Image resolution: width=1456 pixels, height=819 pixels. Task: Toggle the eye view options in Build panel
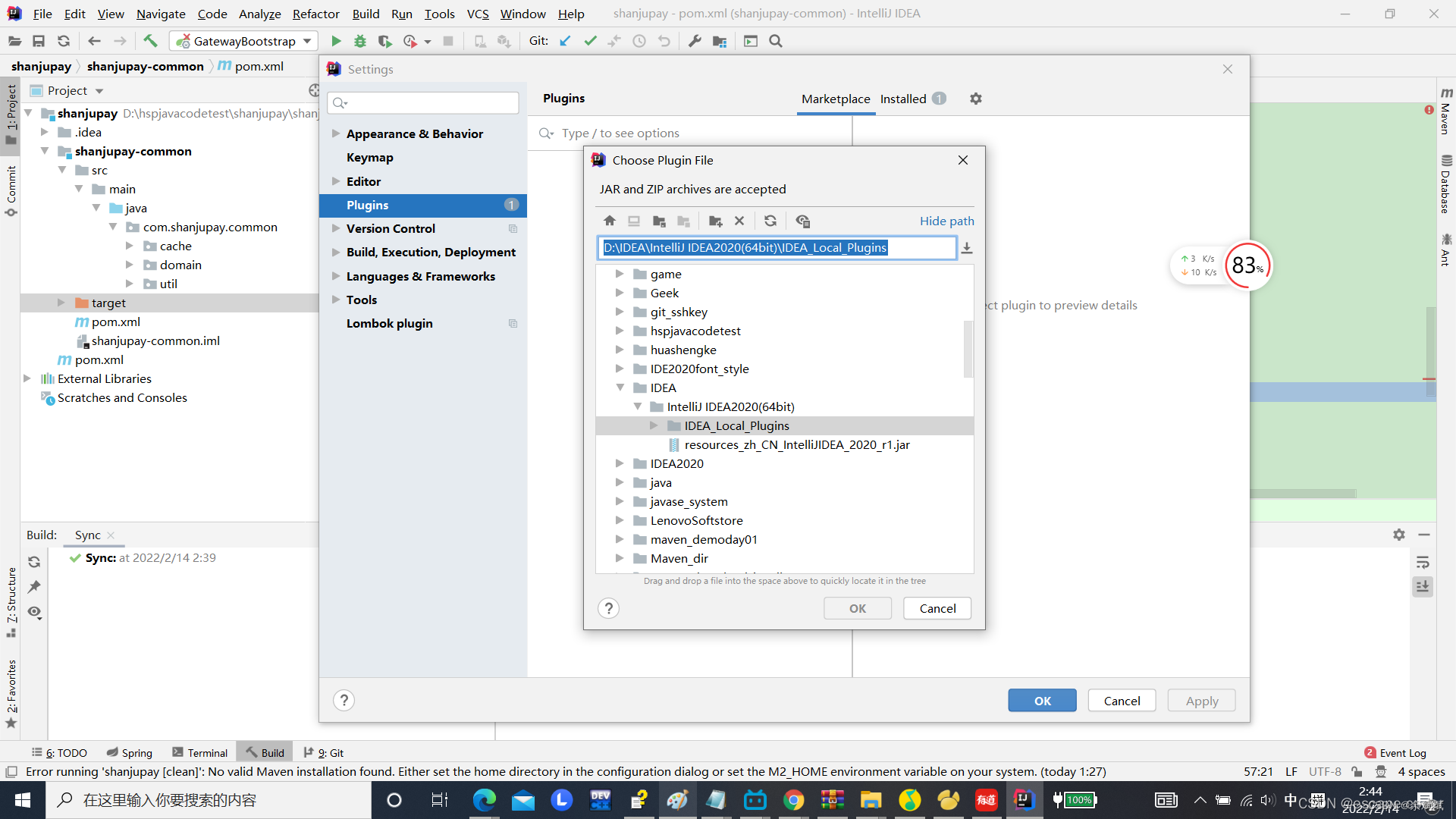pyautogui.click(x=34, y=611)
